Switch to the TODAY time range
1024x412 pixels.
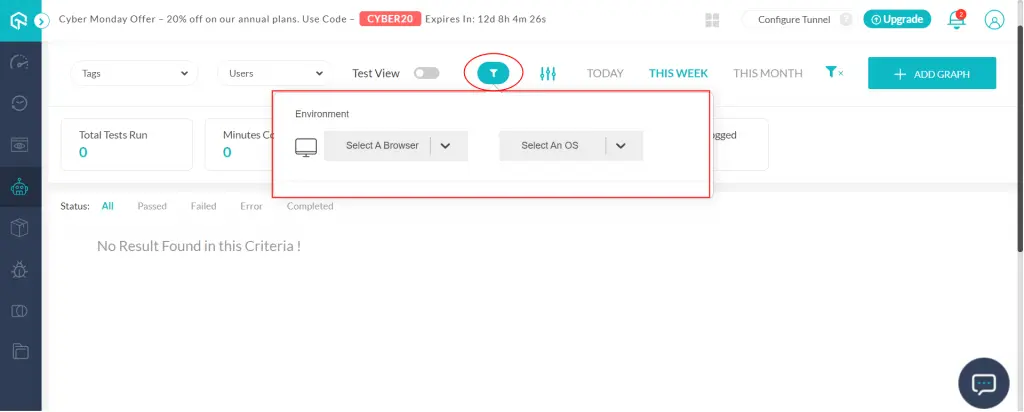point(605,73)
